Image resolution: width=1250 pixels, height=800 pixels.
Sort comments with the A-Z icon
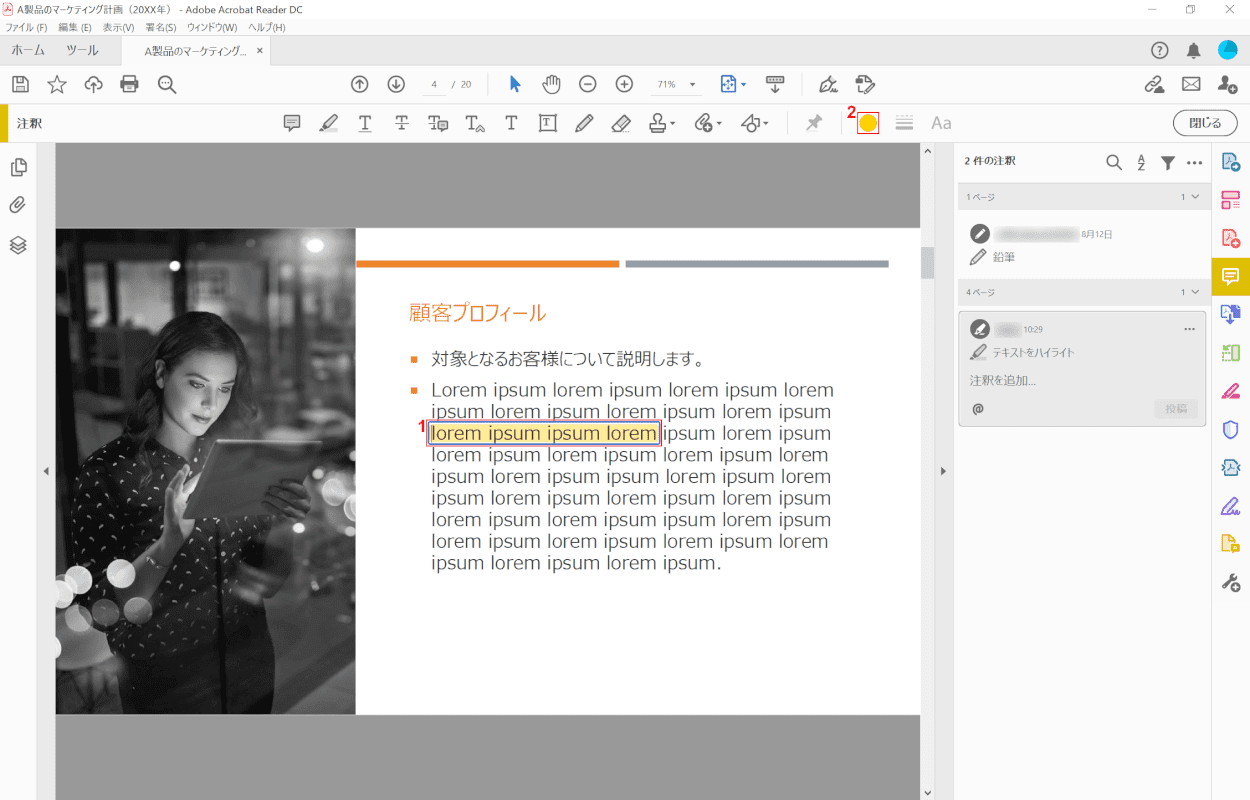[1141, 162]
